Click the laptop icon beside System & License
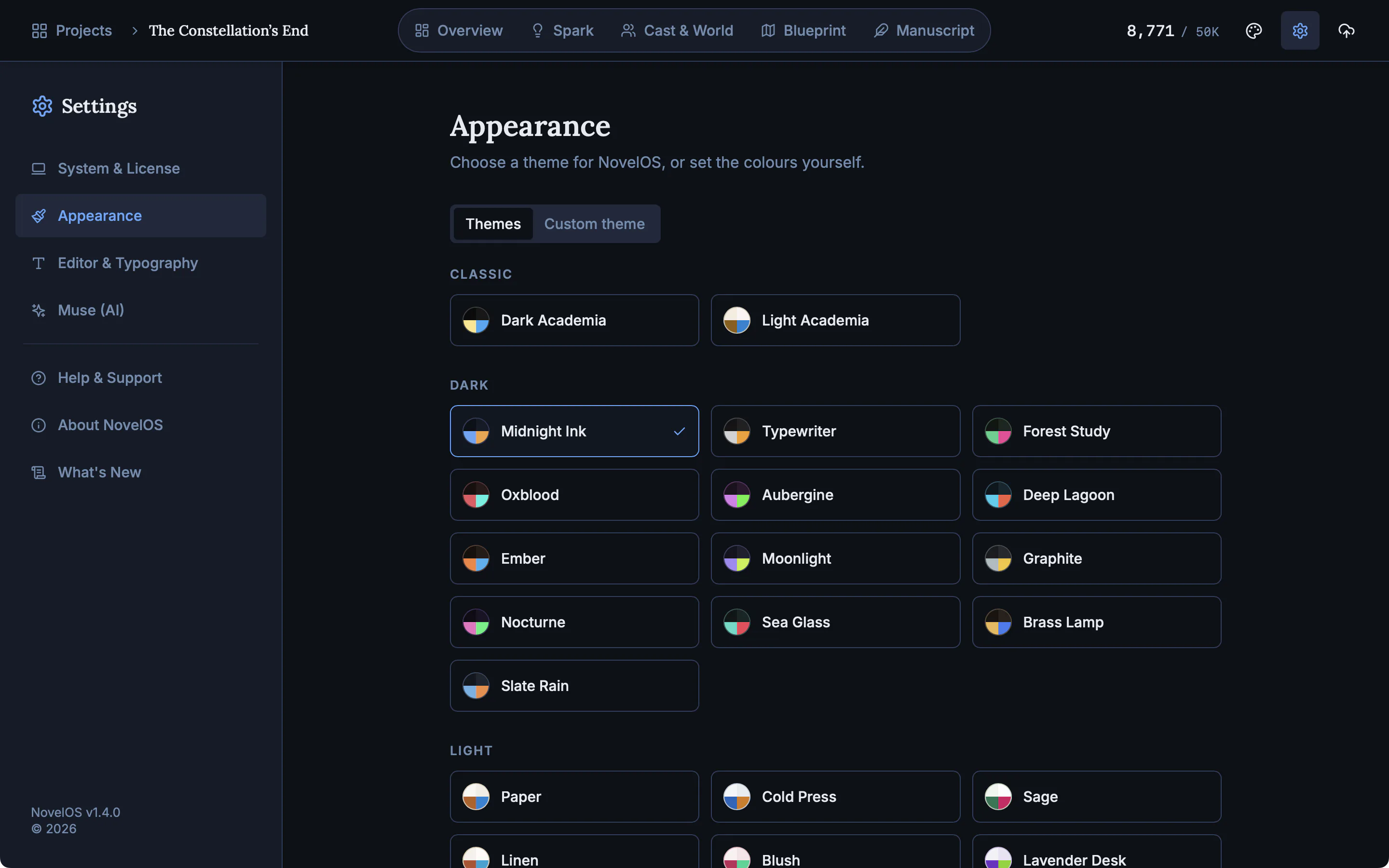The width and height of the screenshot is (1389, 868). coord(39,169)
